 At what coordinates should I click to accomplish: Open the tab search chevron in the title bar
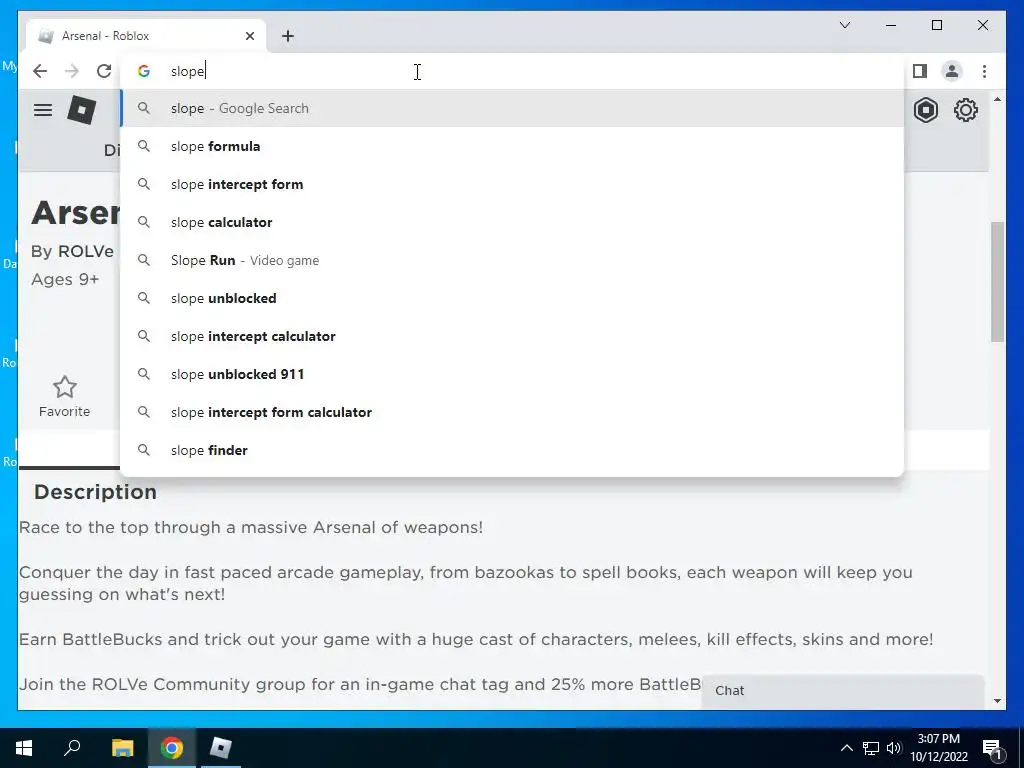pyautogui.click(x=844, y=25)
